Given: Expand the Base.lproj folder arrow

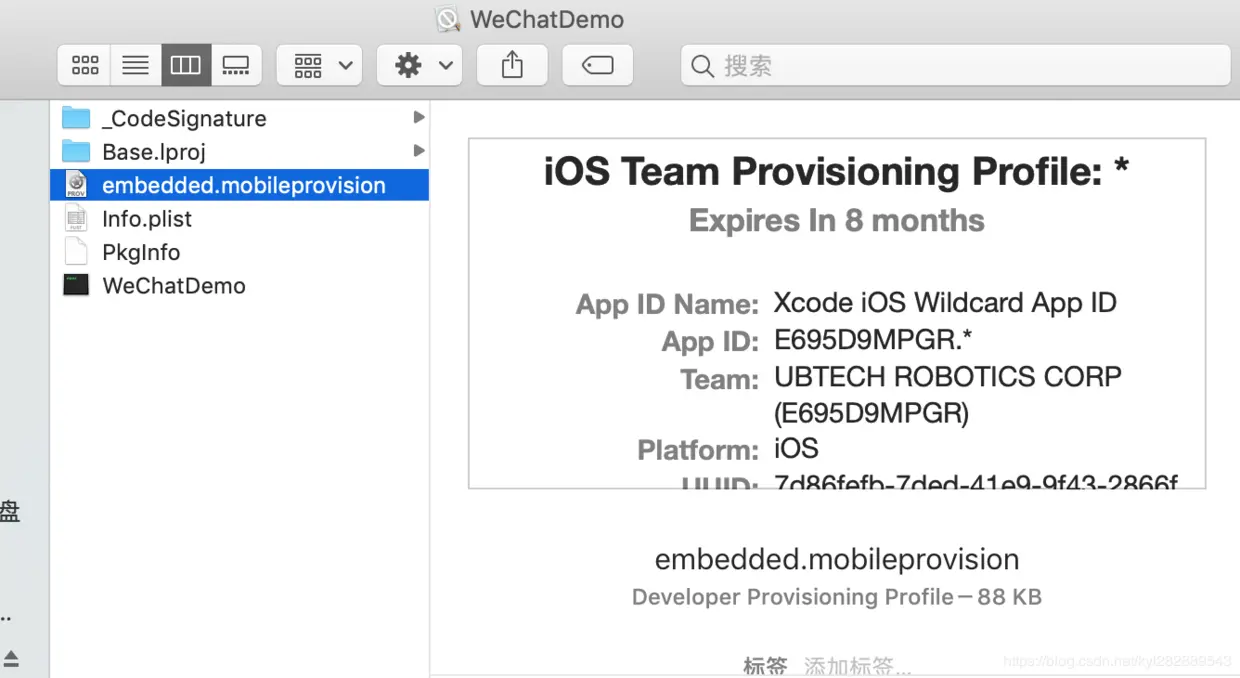Looking at the screenshot, I should [x=419, y=151].
